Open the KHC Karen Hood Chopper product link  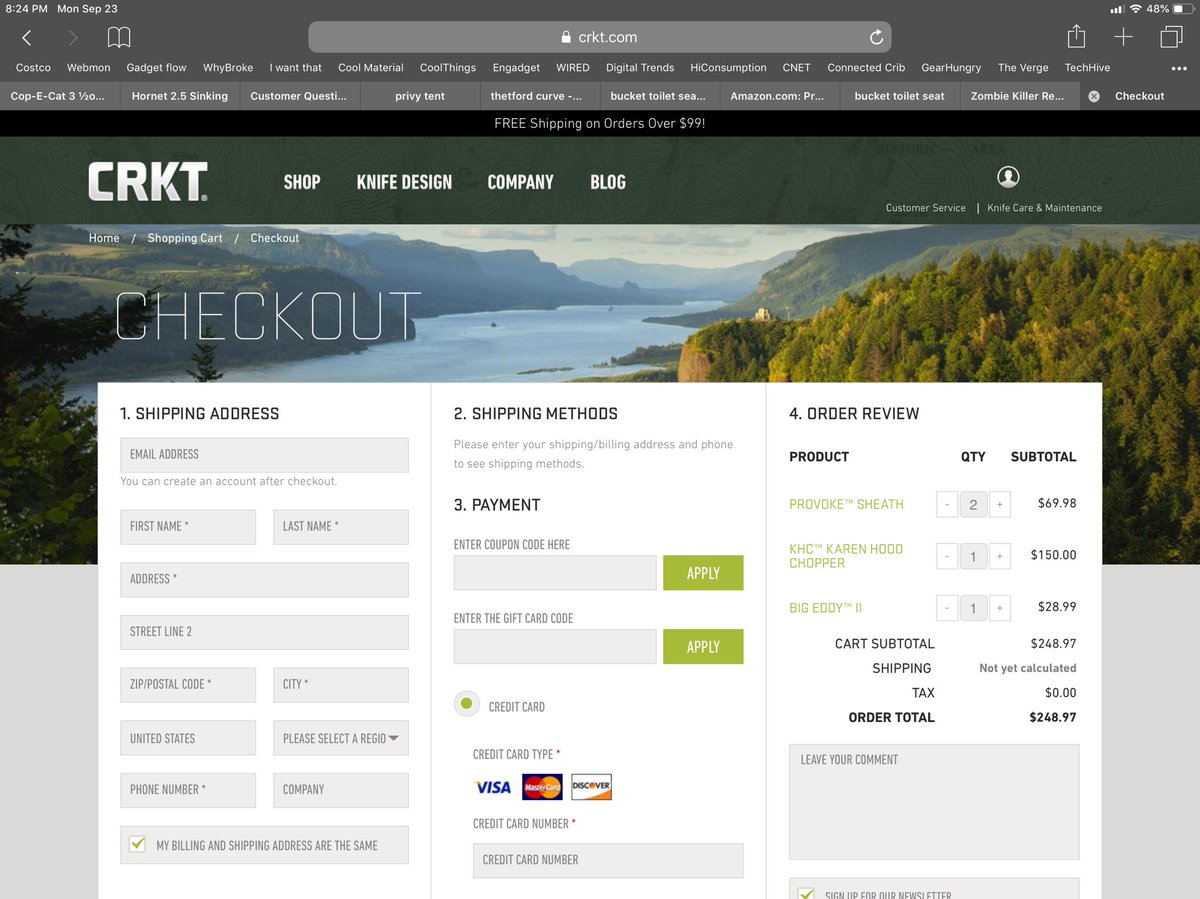click(x=846, y=556)
